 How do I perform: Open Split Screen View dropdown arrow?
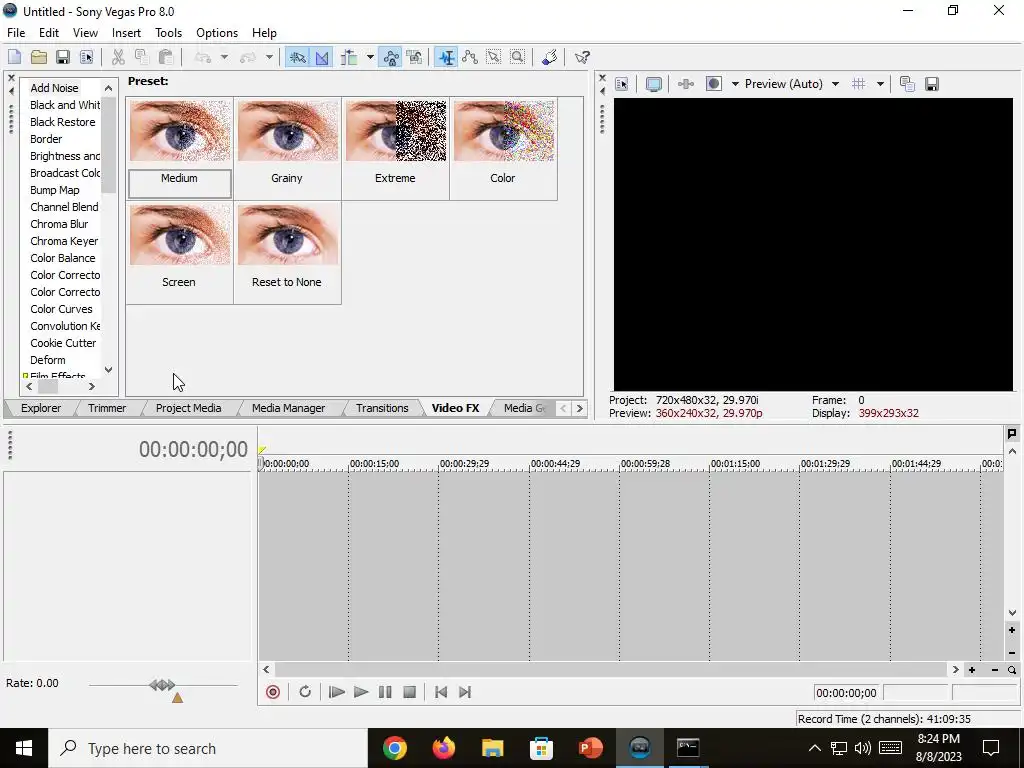click(x=735, y=84)
